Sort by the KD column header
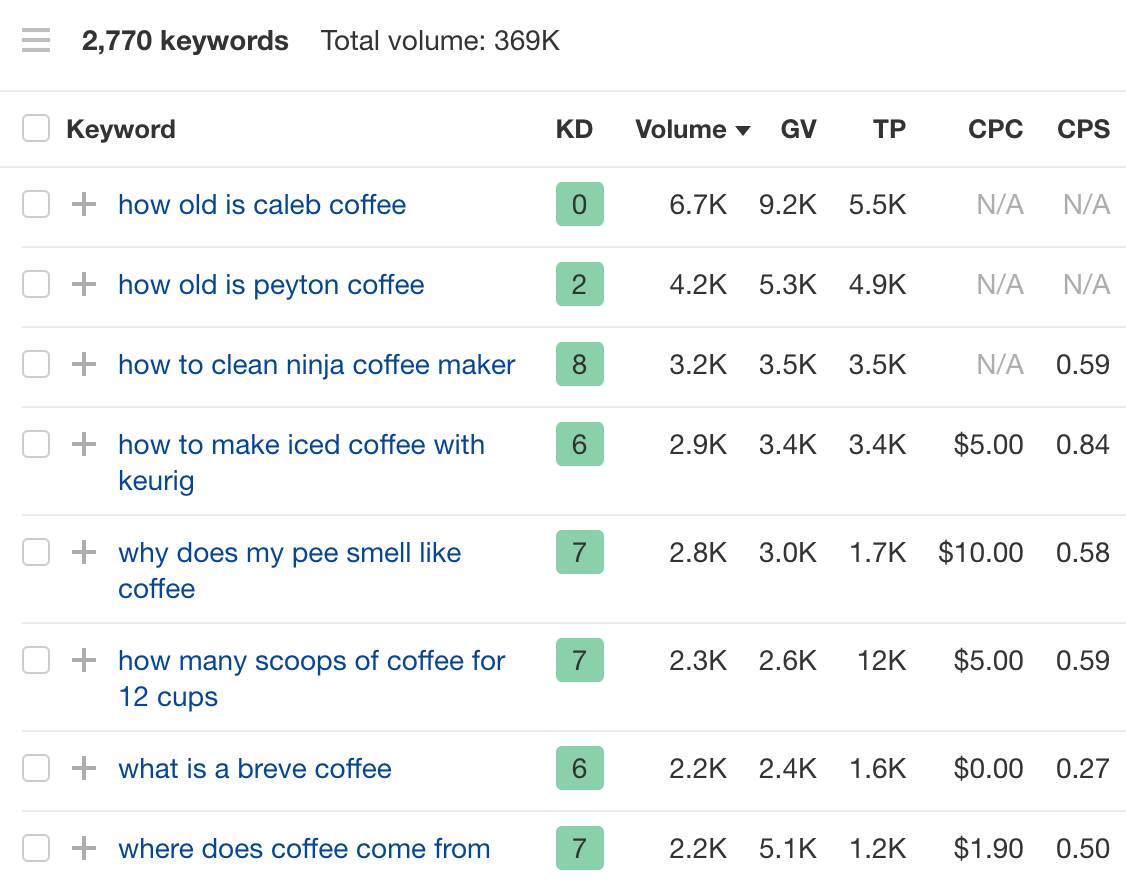 click(x=575, y=129)
